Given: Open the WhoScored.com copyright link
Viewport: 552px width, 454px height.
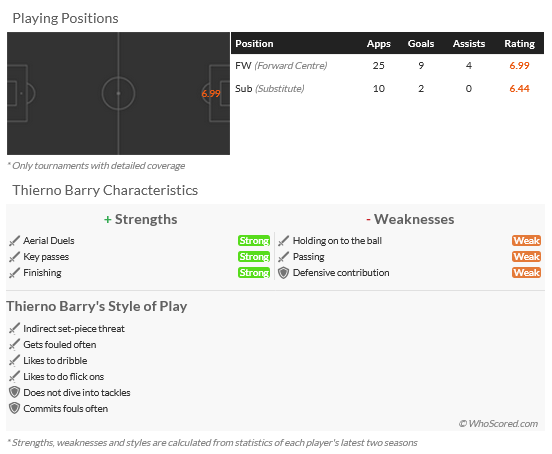Looking at the screenshot, I should pyautogui.click(x=498, y=423).
